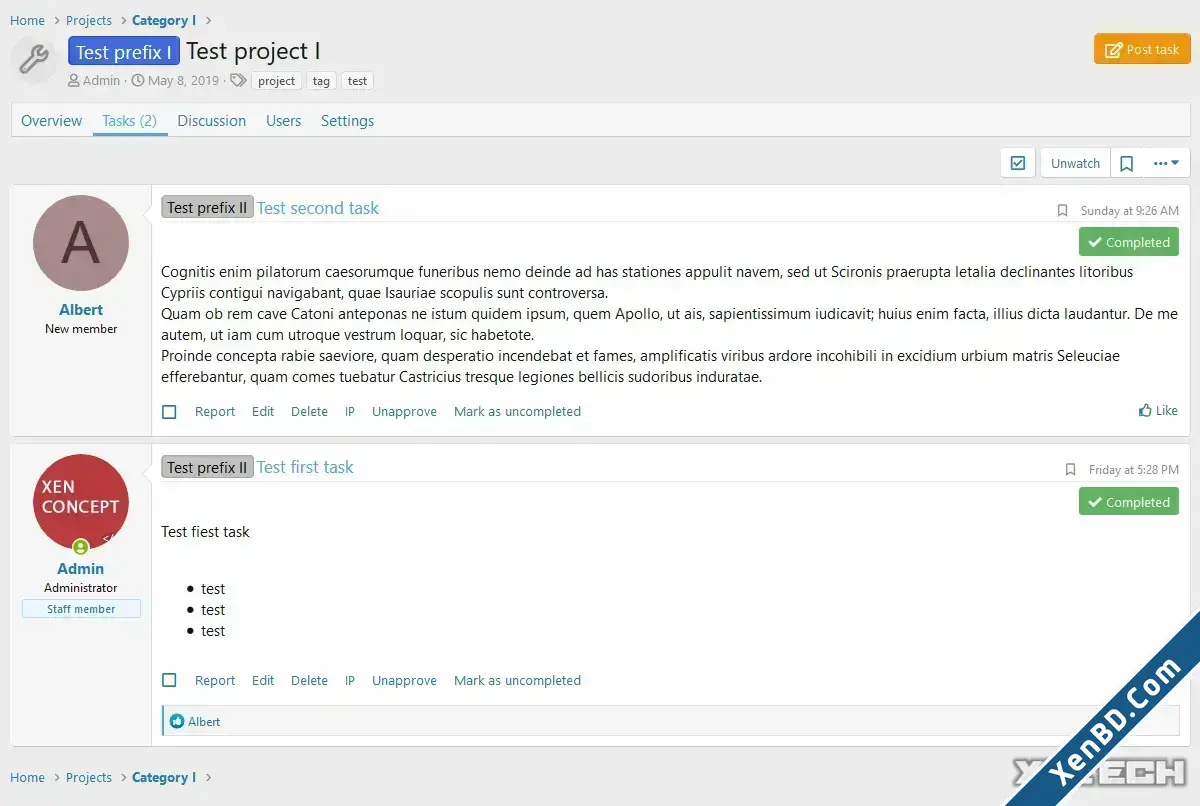Click the Post task button
This screenshot has height=806, width=1200.
[1142, 50]
